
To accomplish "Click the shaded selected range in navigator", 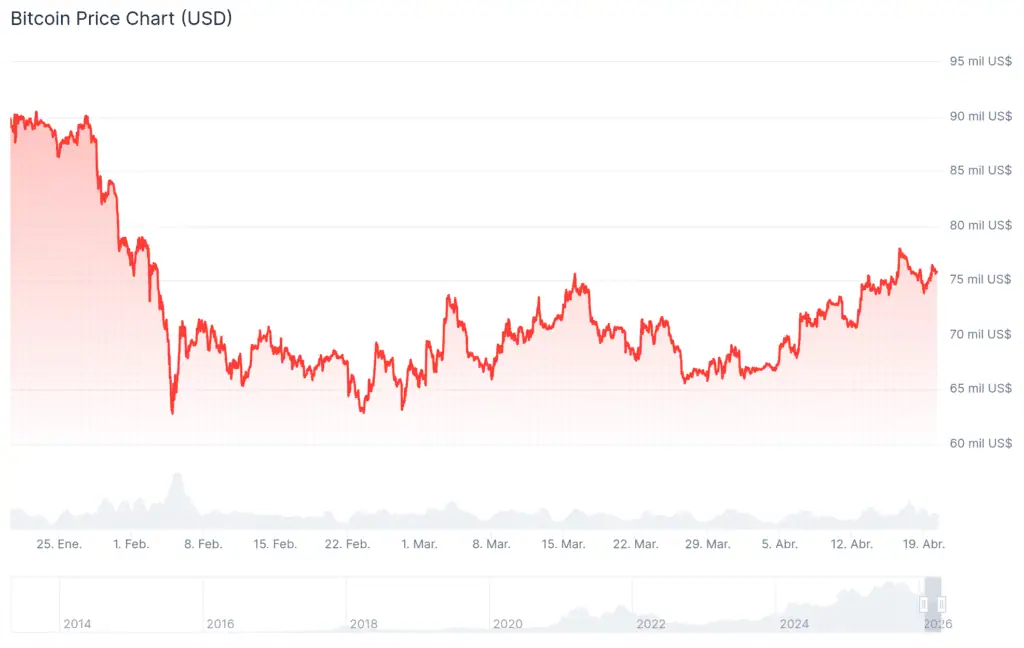I will [933, 590].
